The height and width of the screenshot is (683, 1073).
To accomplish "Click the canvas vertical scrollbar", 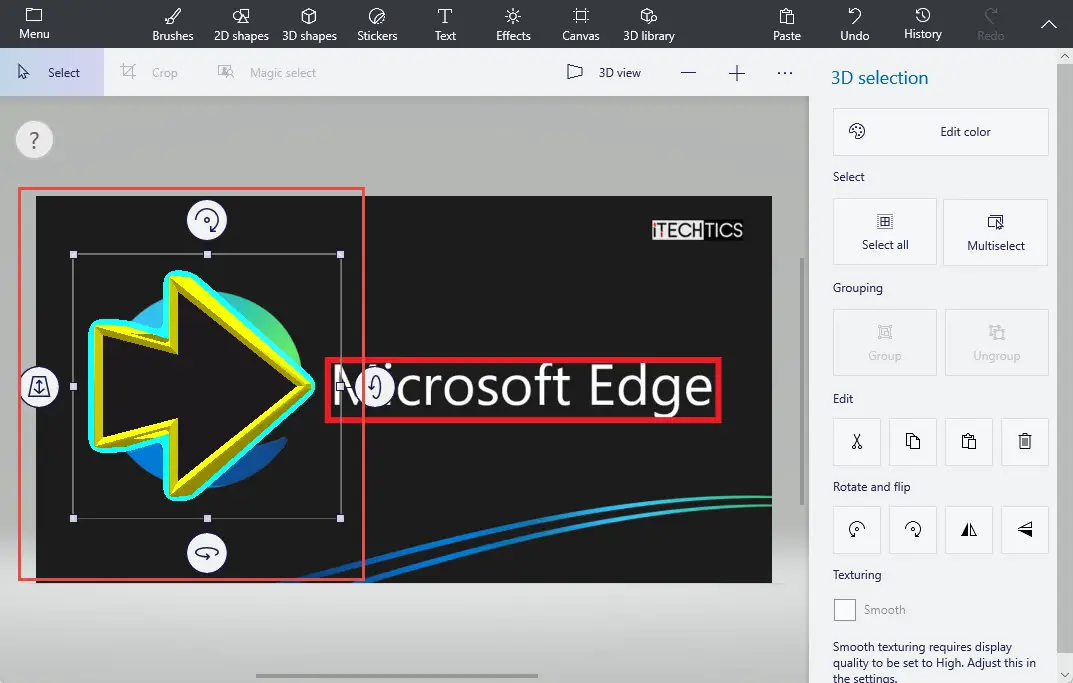I will click(x=802, y=381).
